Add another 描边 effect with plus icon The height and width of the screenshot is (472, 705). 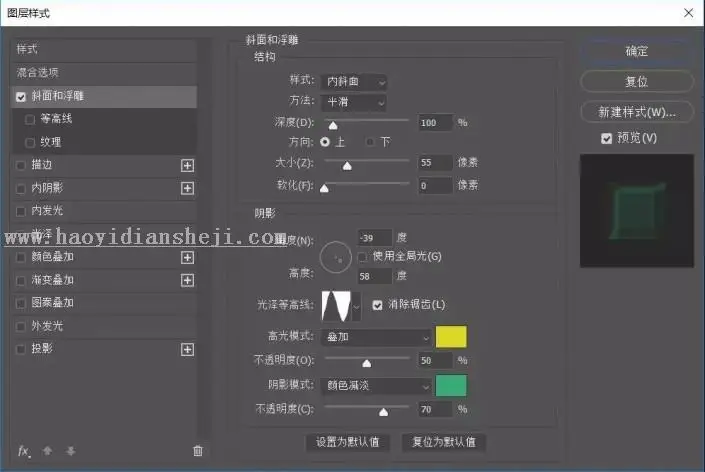click(187, 165)
